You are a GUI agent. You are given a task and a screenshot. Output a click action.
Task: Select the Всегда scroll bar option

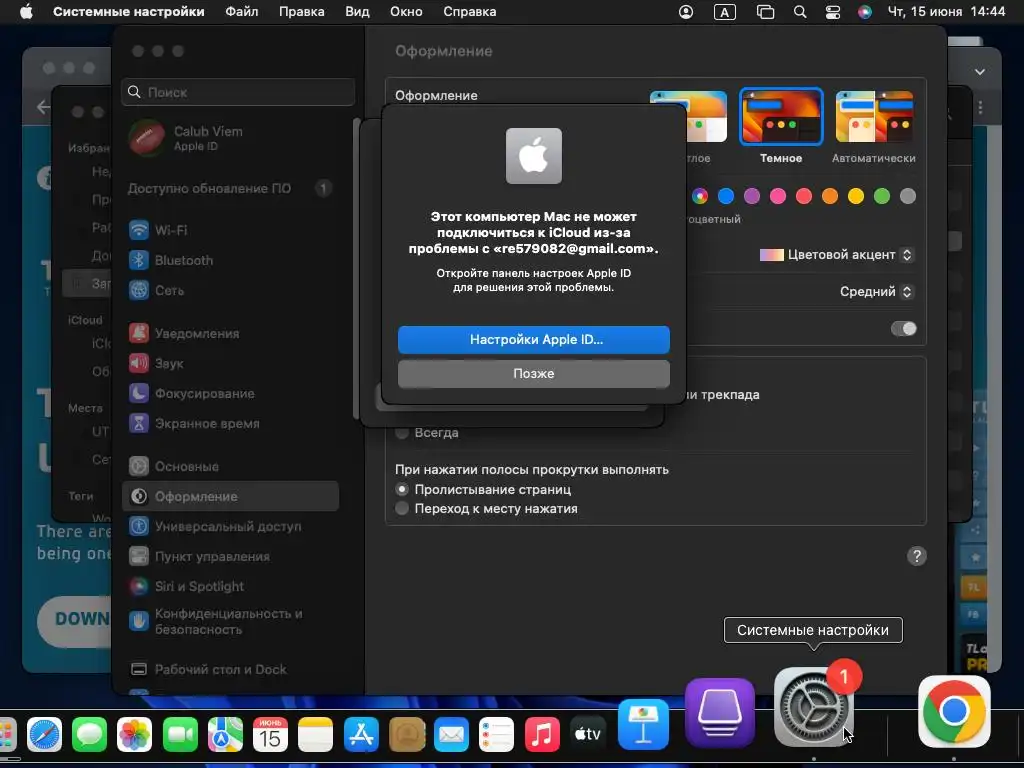(402, 432)
